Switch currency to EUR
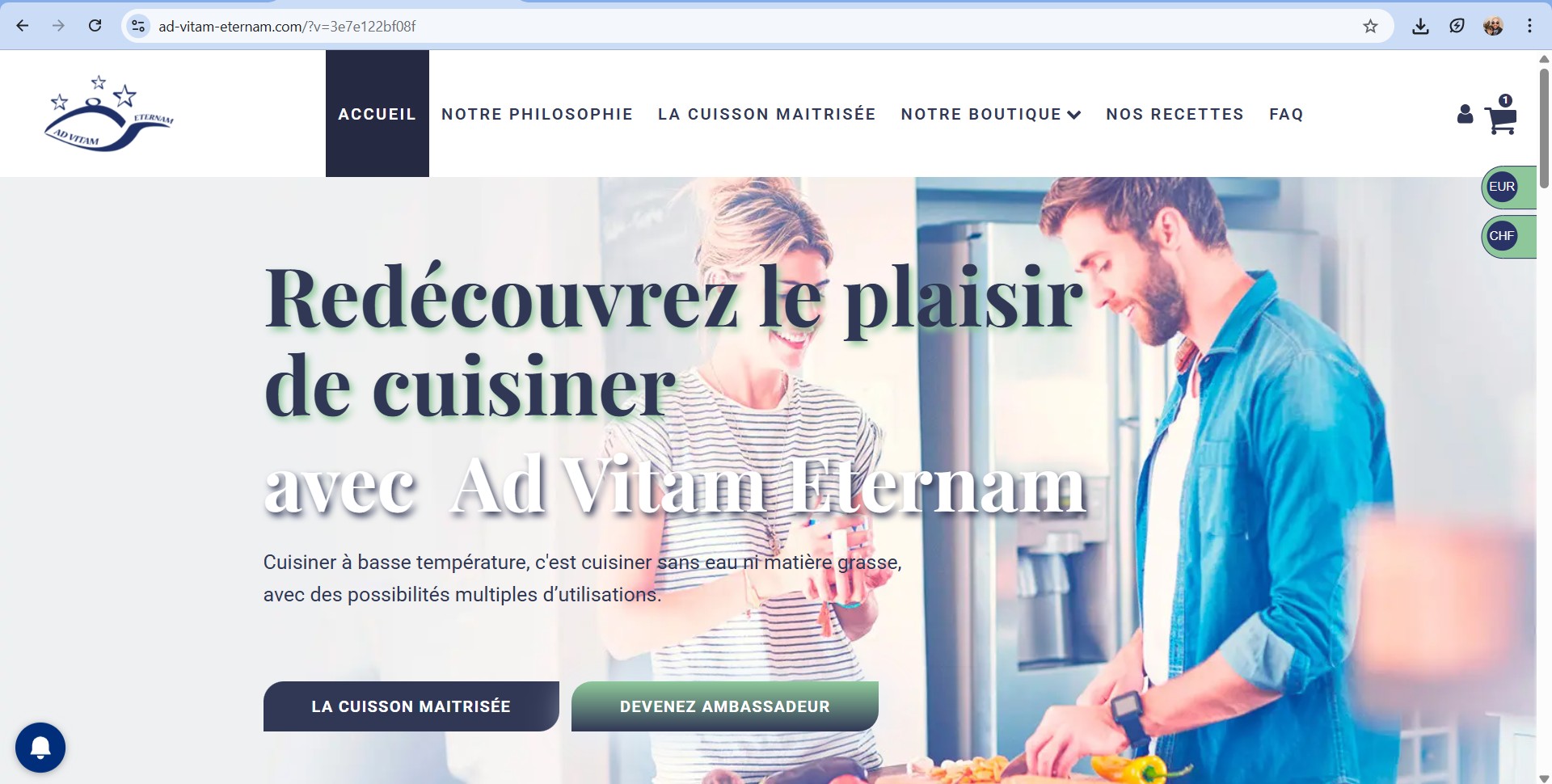This screenshot has height=784, width=1552. (1502, 187)
